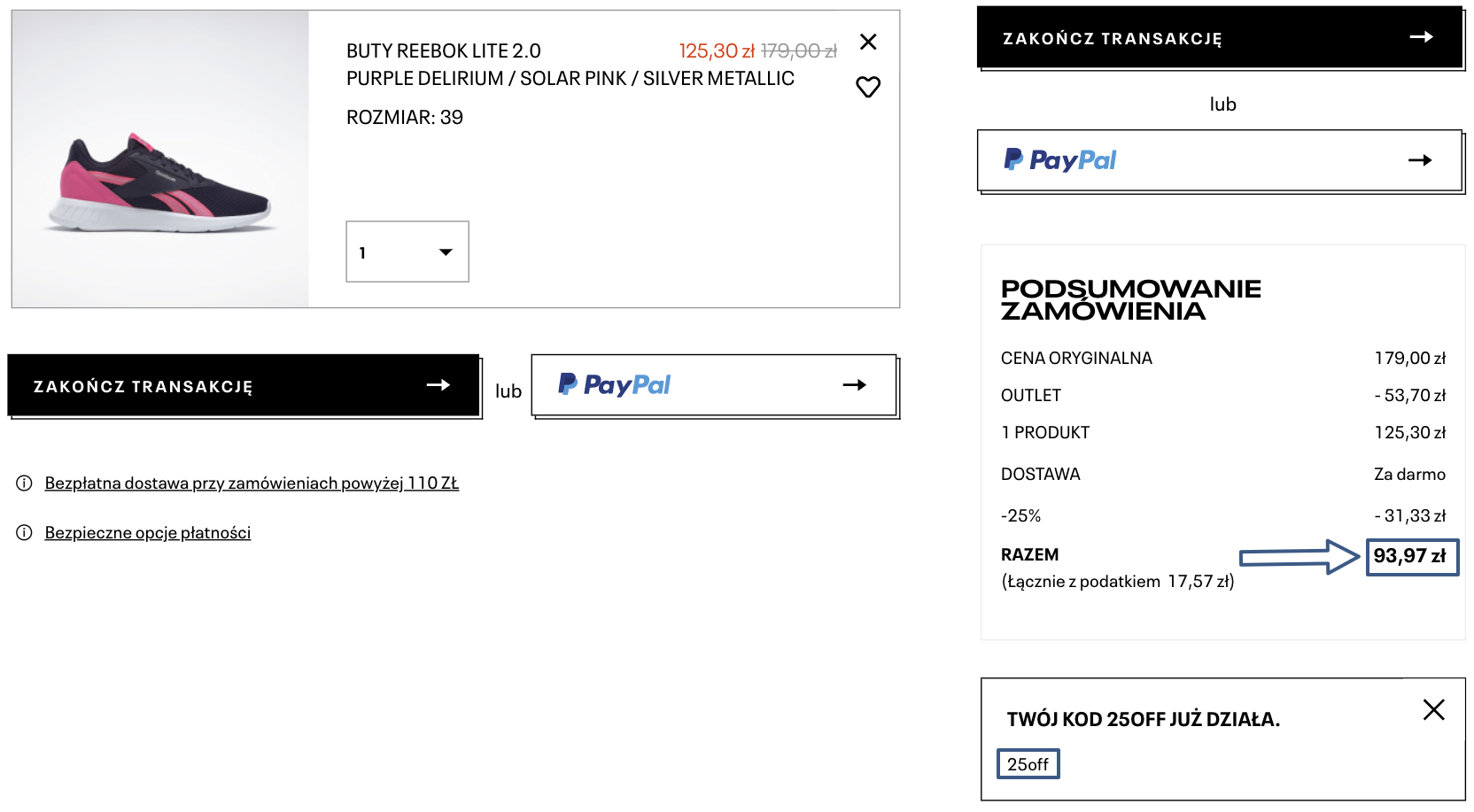Open the quantity dropdown
1474x812 pixels.
(x=407, y=252)
